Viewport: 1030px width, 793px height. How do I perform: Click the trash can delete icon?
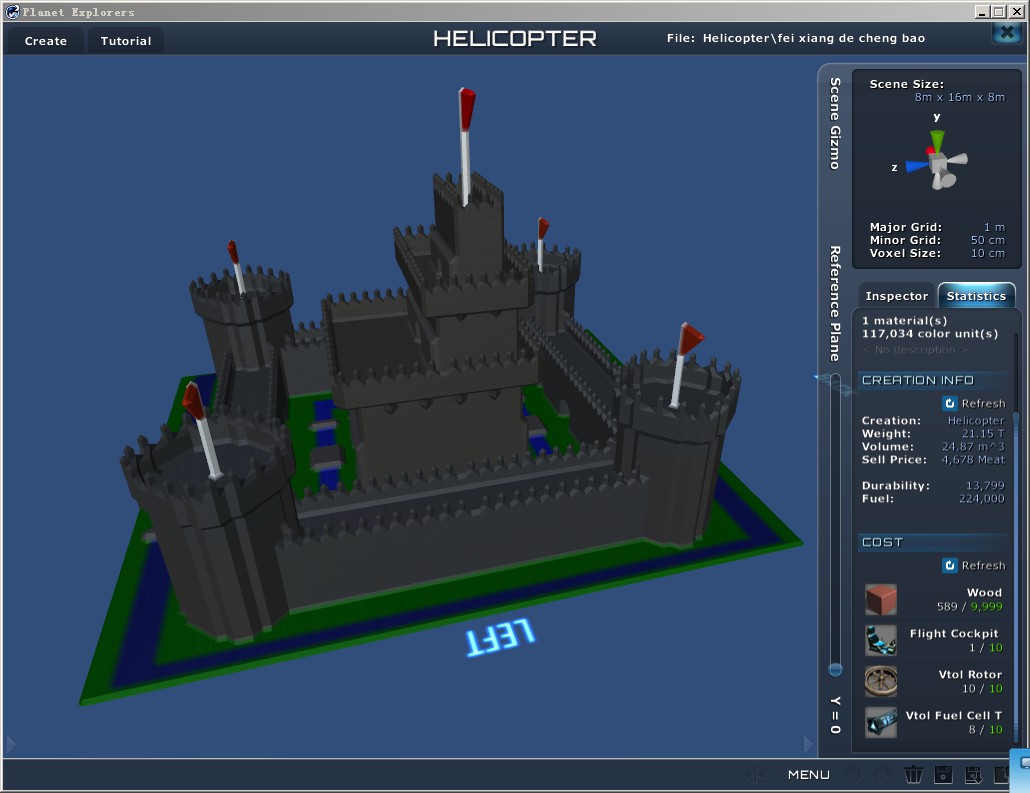(x=913, y=775)
